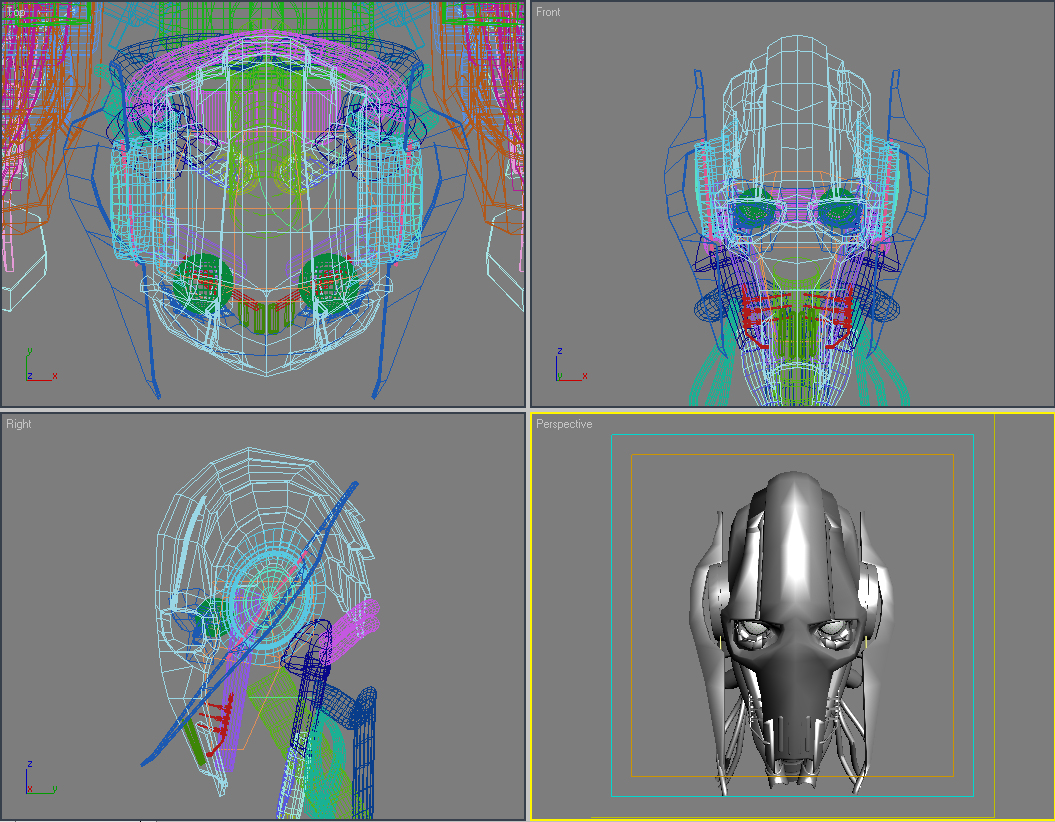The height and width of the screenshot is (822, 1055).
Task: Activate the Top viewport label
Action: pos(15,12)
